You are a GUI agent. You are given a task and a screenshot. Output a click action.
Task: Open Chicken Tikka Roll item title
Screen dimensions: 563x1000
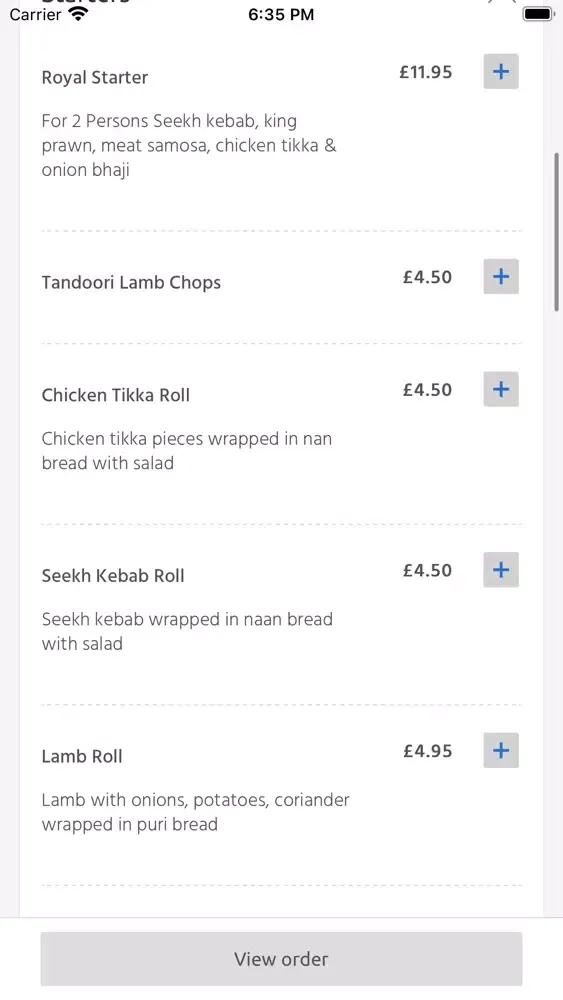pos(116,395)
